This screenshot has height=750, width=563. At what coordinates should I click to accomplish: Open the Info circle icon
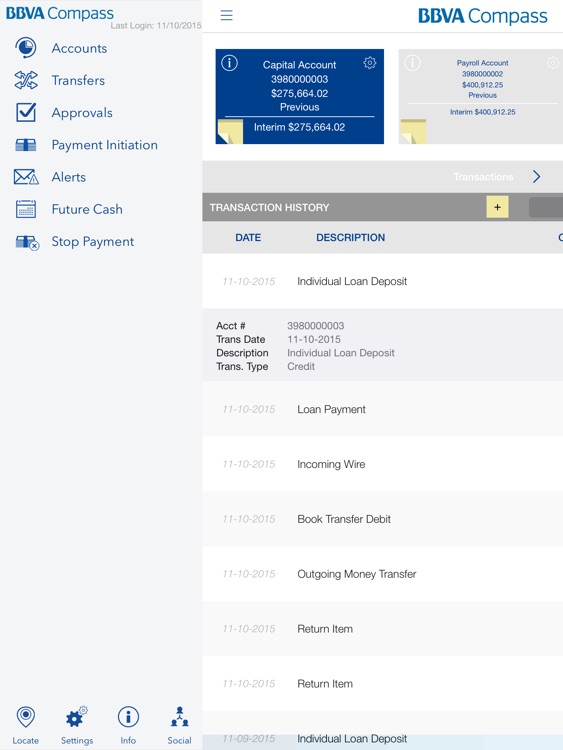[x=128, y=717]
